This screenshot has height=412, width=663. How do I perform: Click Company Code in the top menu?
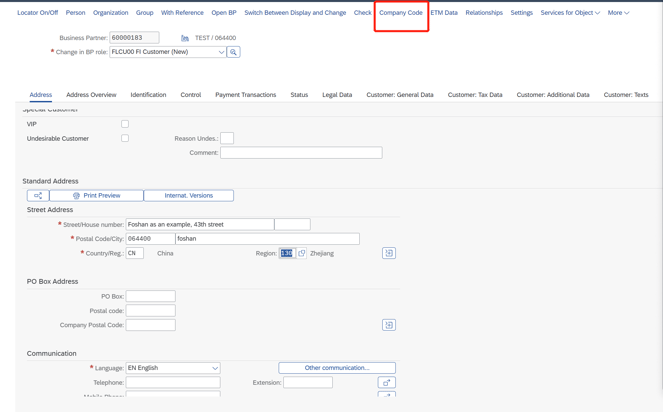pos(400,13)
